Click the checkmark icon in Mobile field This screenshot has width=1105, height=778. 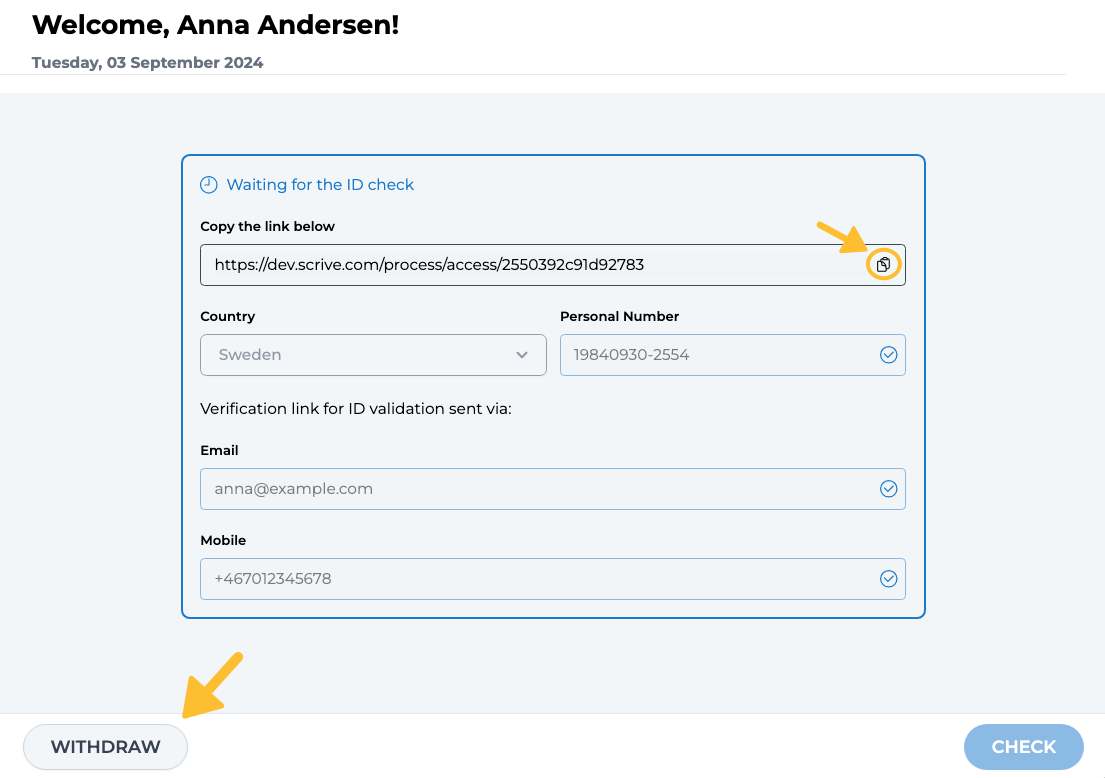click(888, 579)
